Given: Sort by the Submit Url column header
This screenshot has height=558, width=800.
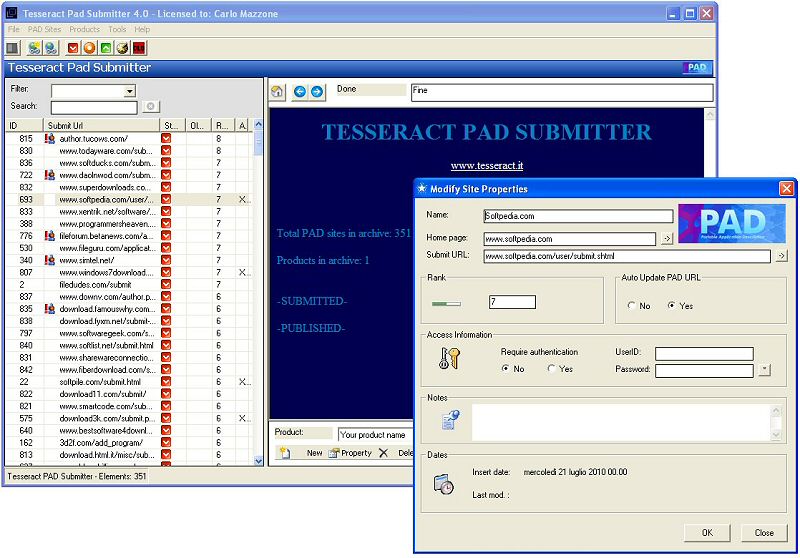Looking at the screenshot, I should point(102,125).
